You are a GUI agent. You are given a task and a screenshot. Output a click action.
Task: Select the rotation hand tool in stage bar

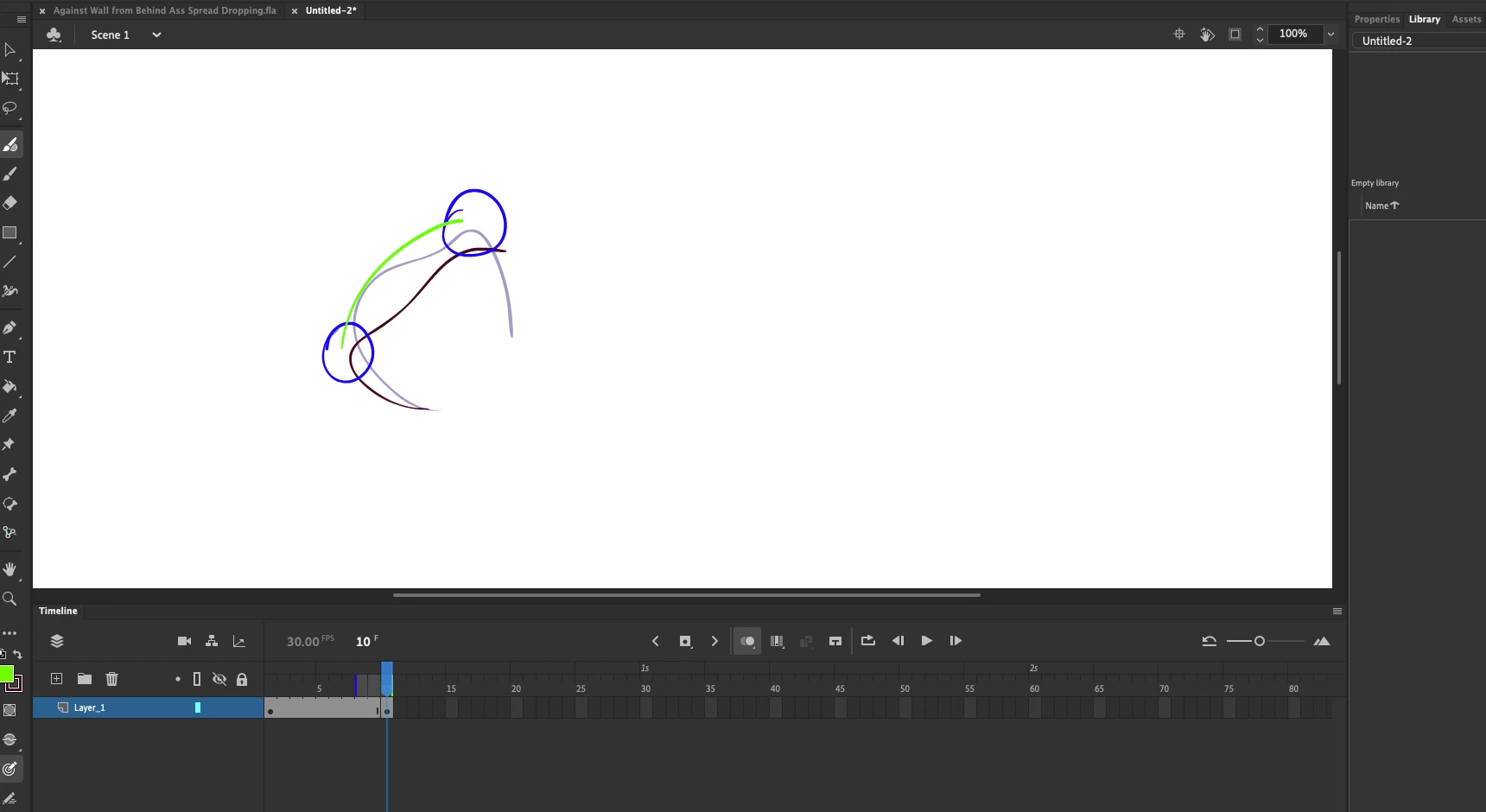1207,35
